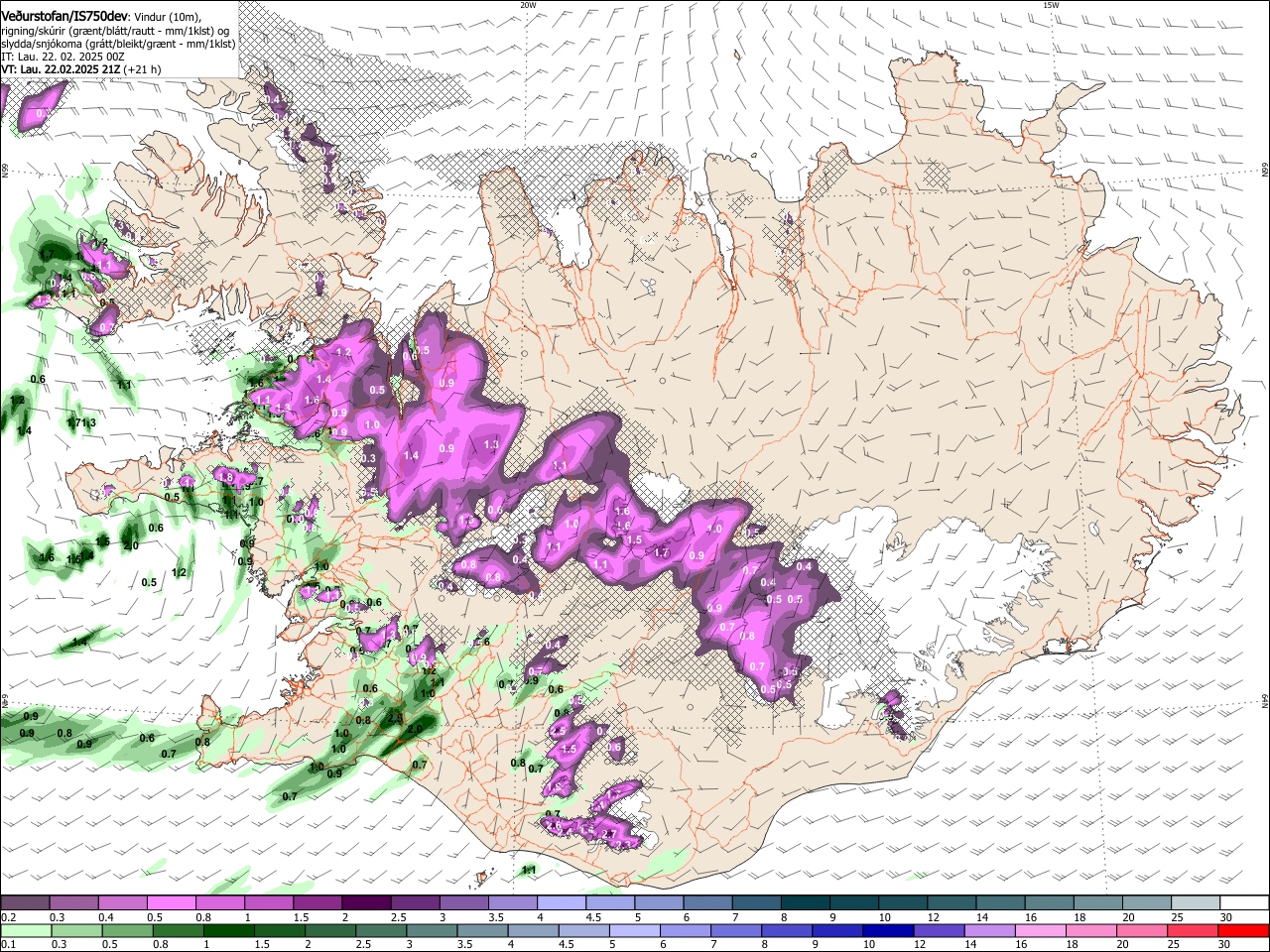Select the dark teal snow swatch labeled 8
1270x952 pixels.
[804, 902]
